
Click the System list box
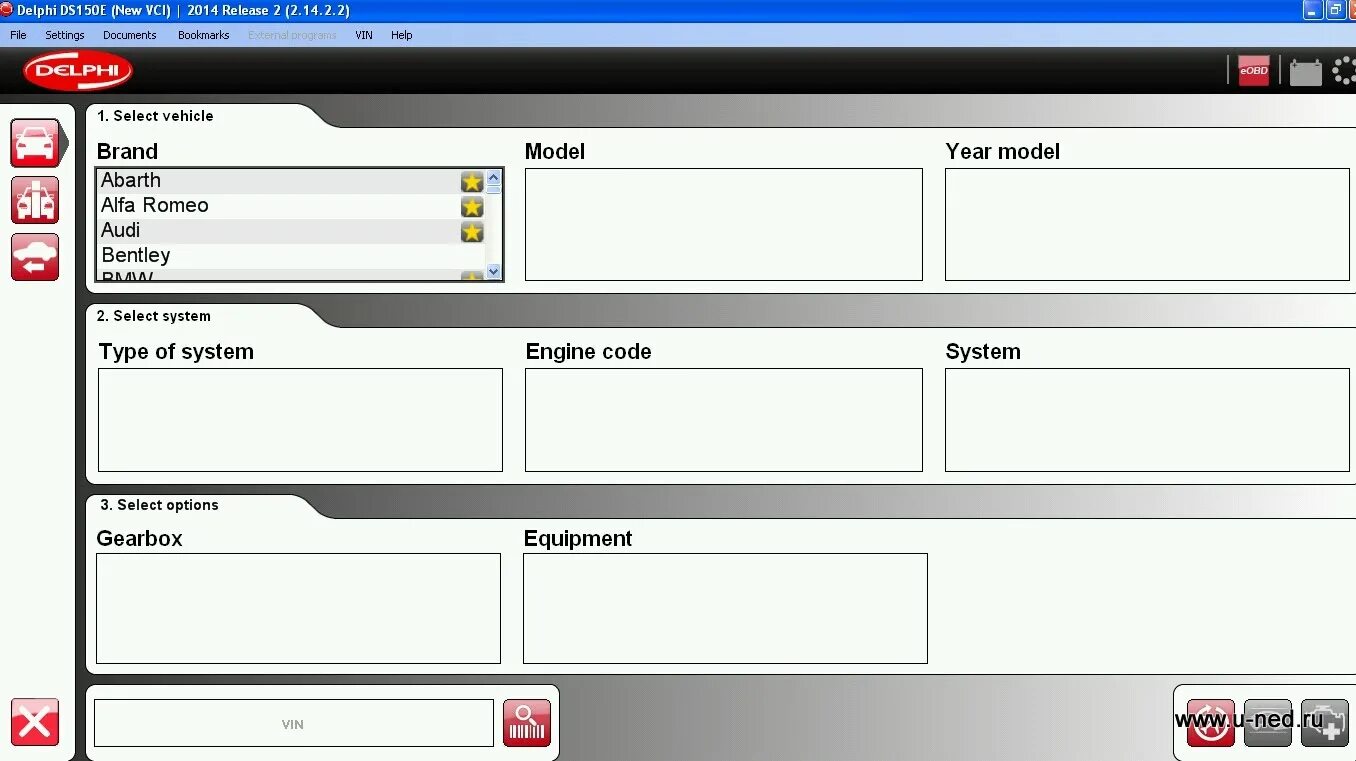pos(1147,420)
